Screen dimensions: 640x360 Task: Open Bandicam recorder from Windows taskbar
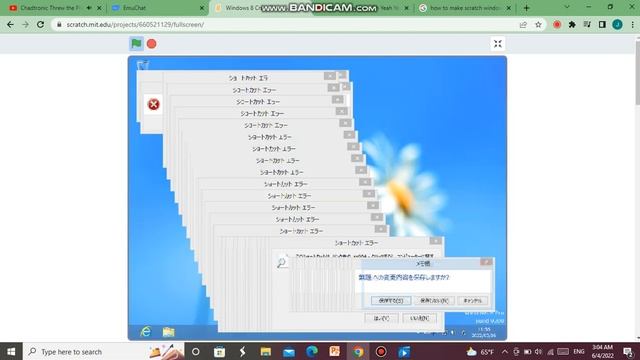381,351
